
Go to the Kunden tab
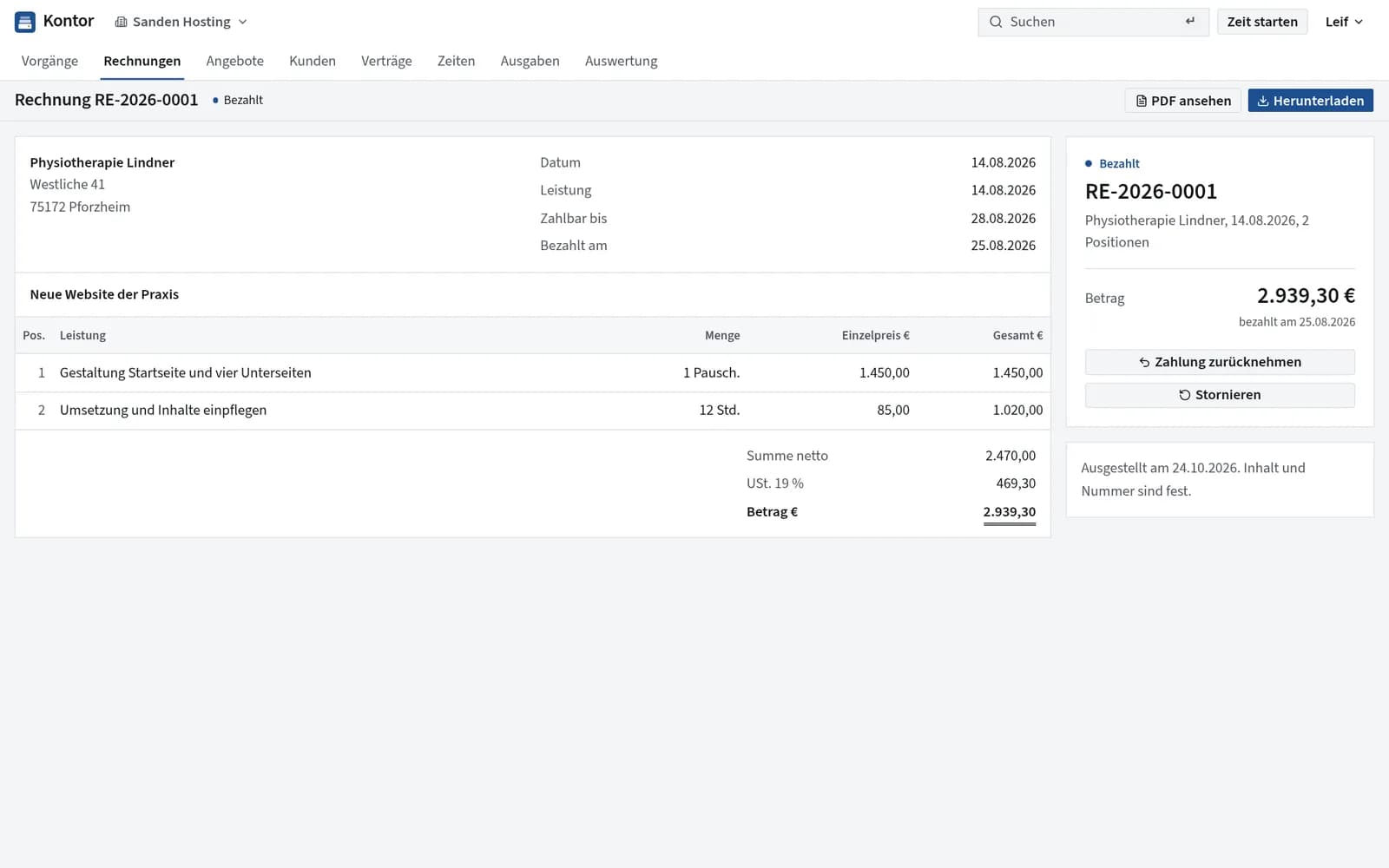click(313, 61)
